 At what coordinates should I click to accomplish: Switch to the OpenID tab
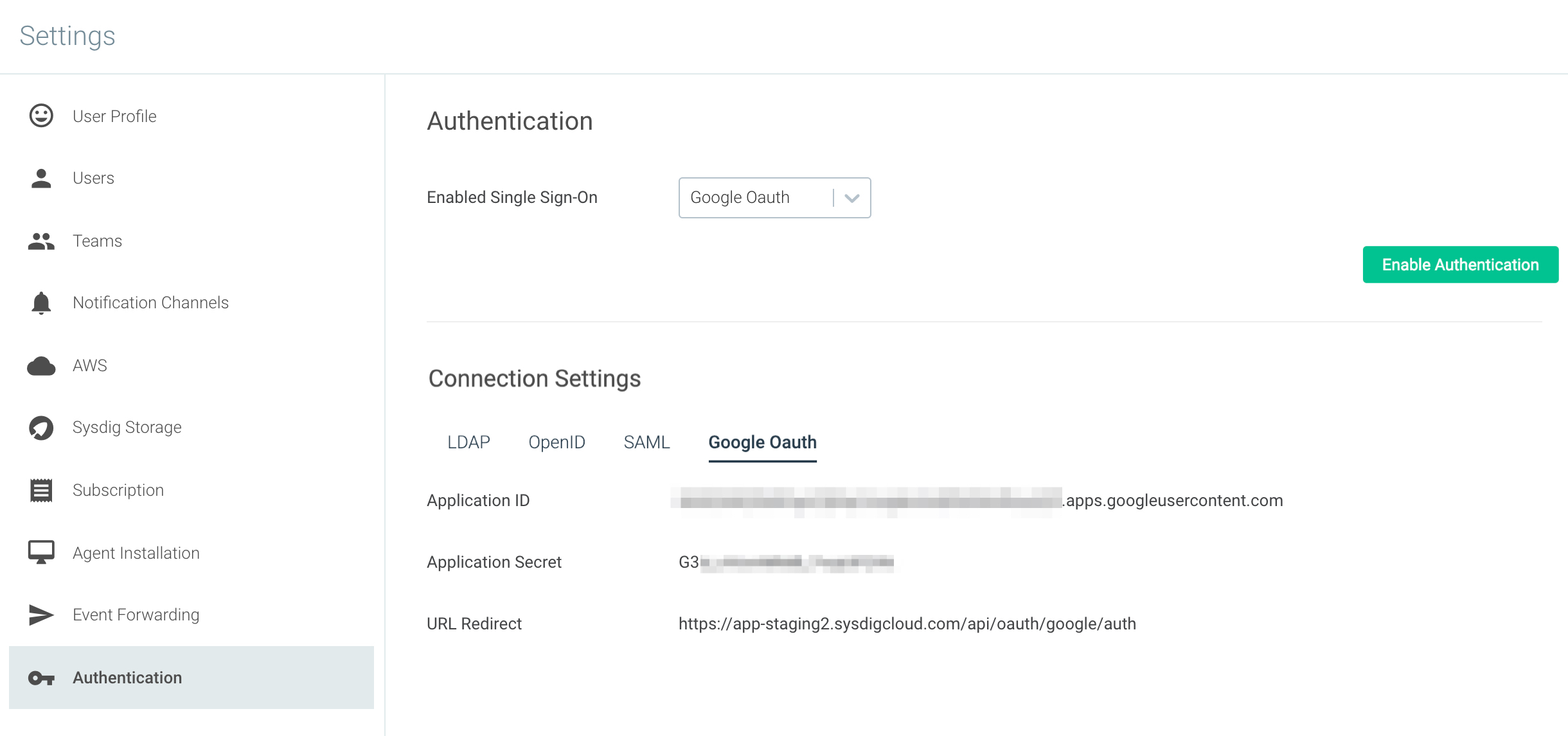pyautogui.click(x=557, y=442)
